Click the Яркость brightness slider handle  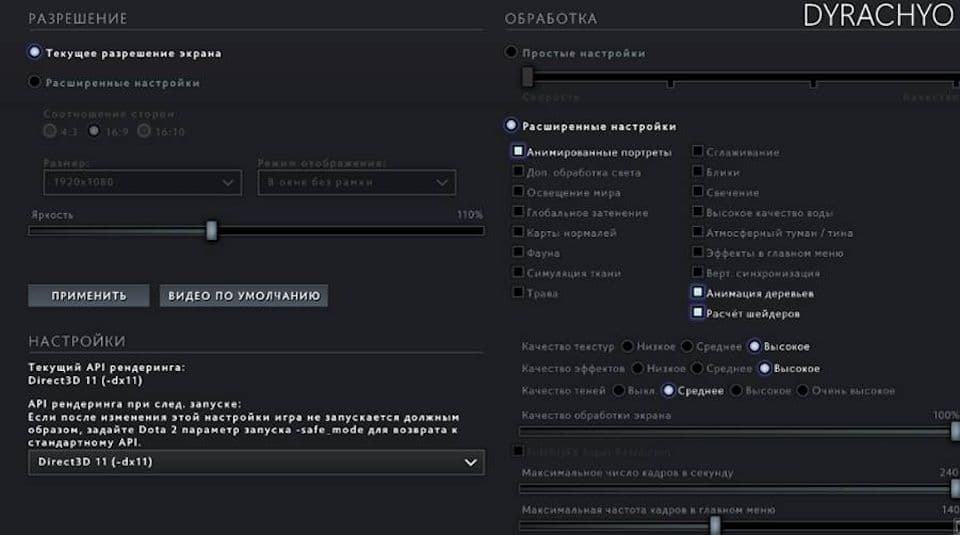coord(211,231)
